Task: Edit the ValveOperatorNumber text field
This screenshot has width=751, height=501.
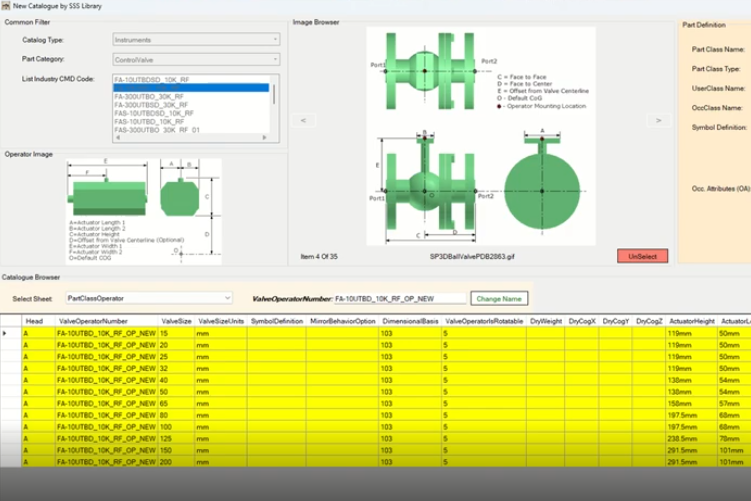Action: click(400, 298)
